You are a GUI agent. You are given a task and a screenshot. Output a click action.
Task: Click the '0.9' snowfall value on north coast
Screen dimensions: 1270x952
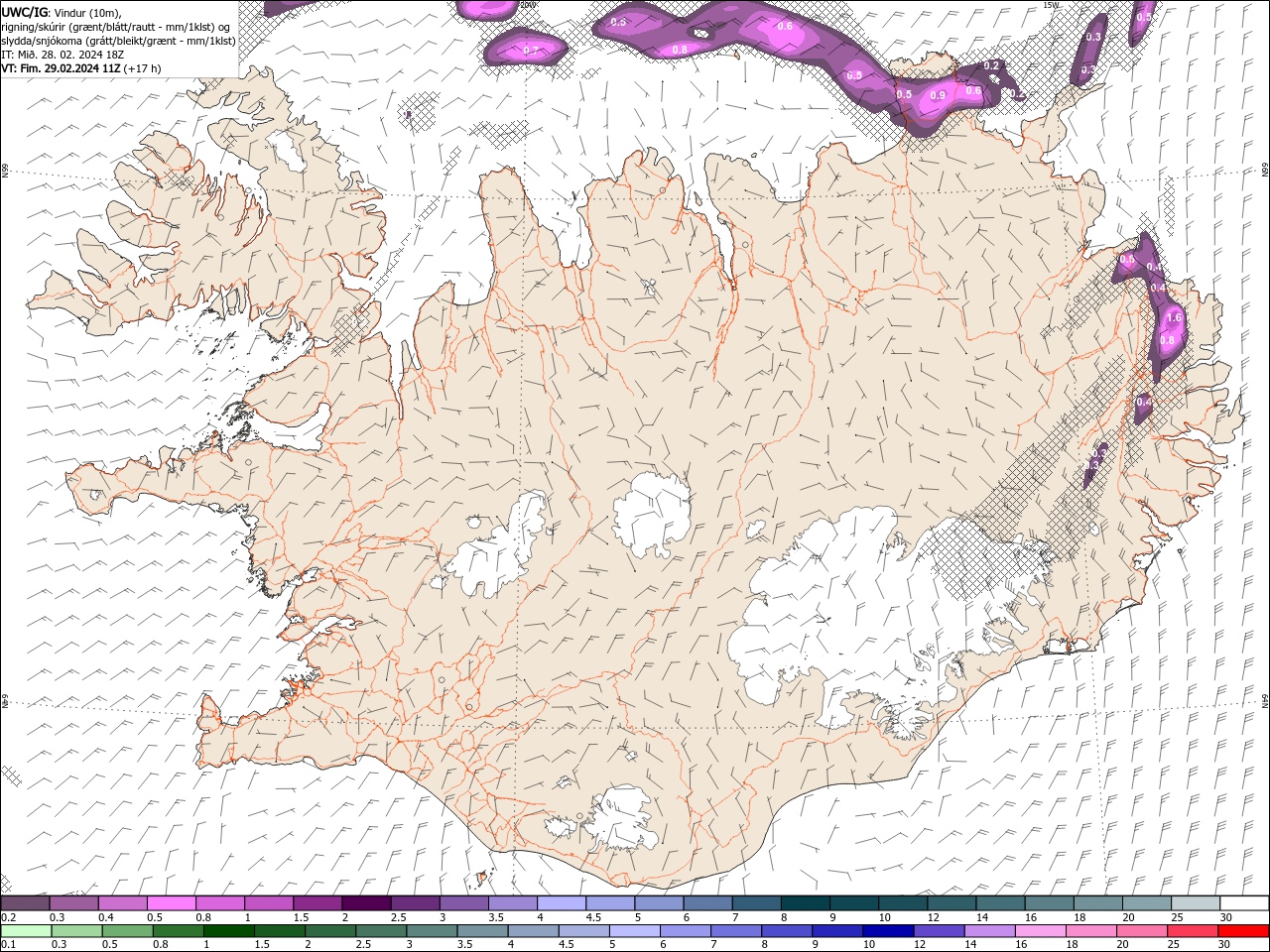(x=938, y=96)
